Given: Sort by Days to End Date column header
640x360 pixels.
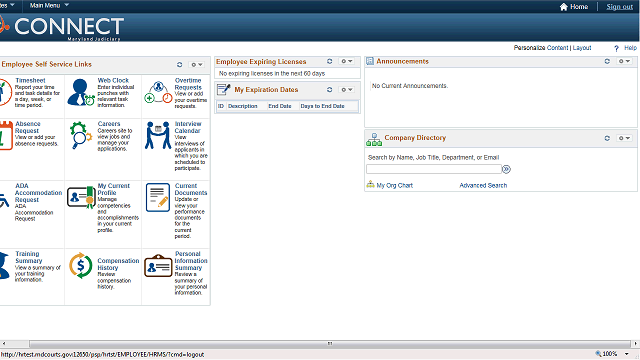Looking at the screenshot, I should 322,106.
